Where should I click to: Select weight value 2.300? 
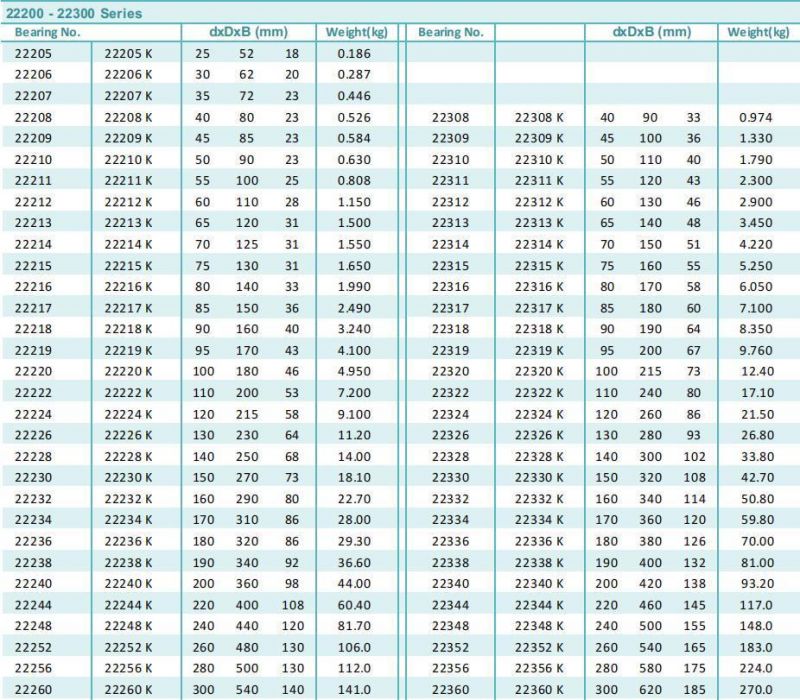coord(756,181)
